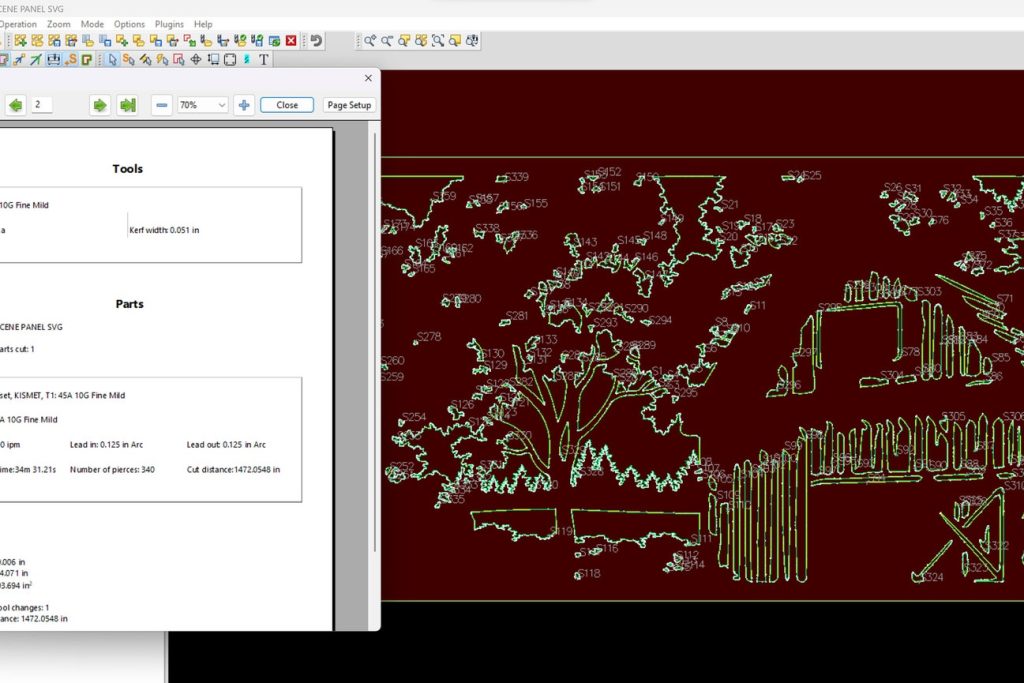Open the Mode menu

92,24
